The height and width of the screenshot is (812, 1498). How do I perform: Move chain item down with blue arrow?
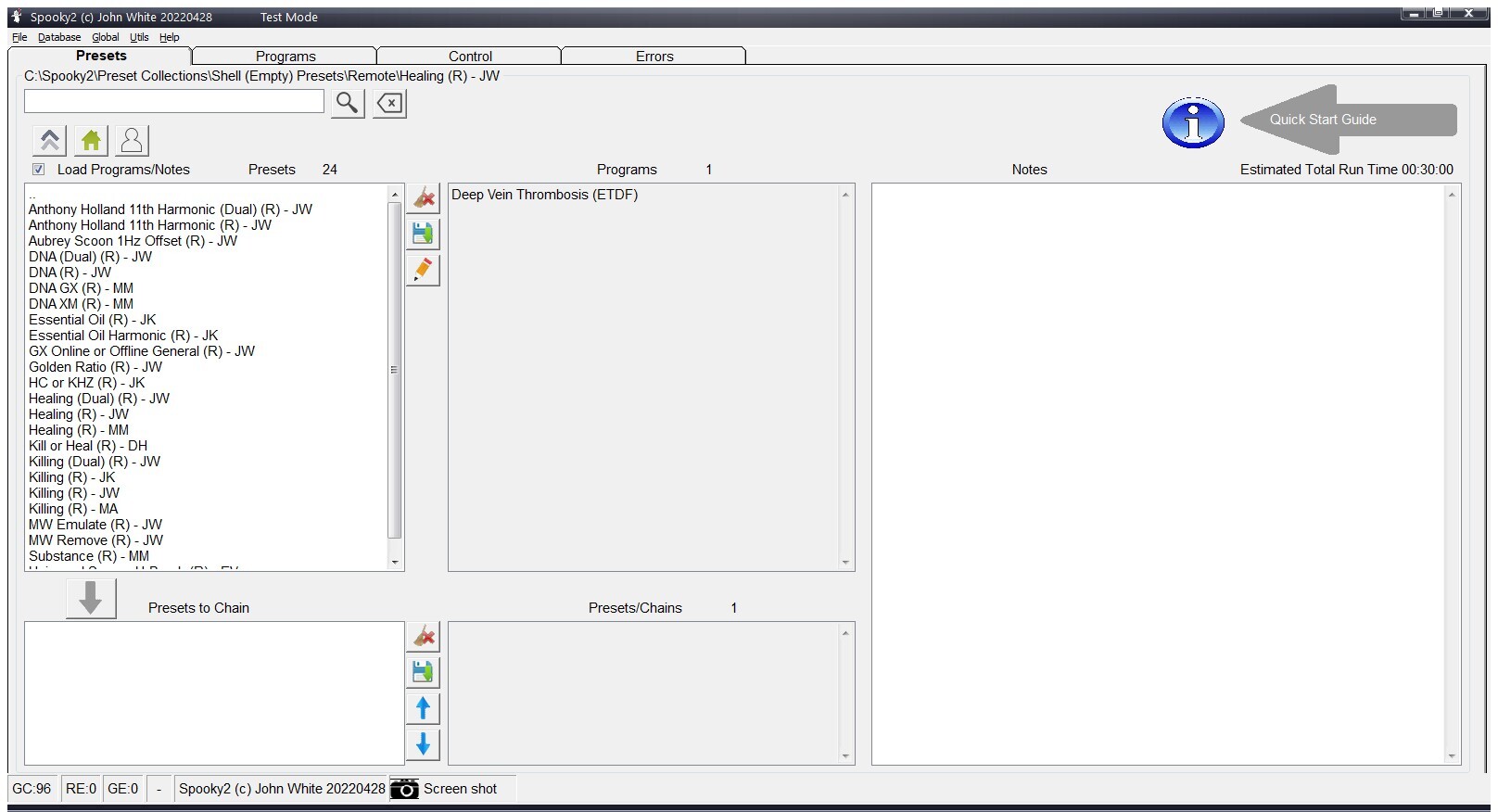point(423,744)
